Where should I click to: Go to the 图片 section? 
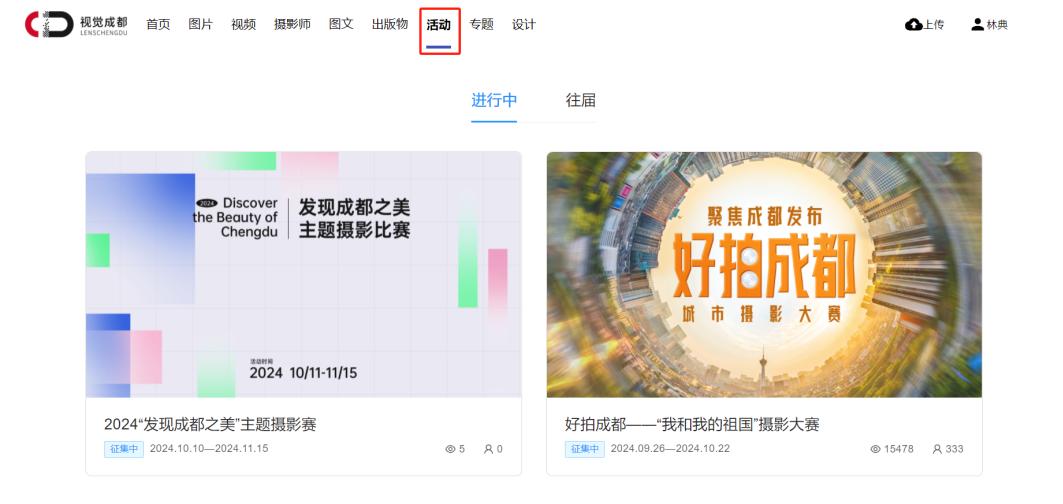[201, 24]
